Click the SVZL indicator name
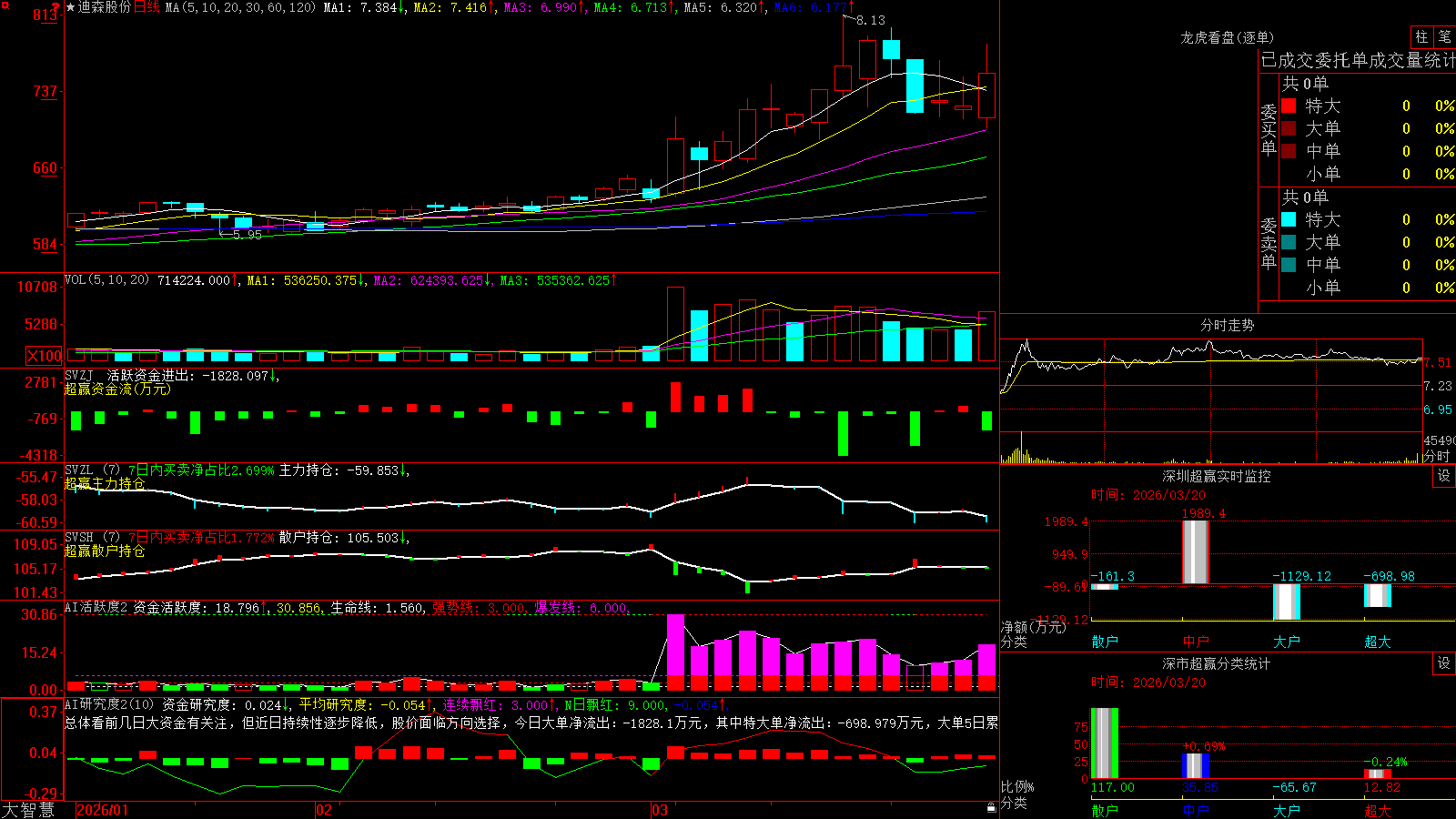Viewport: 1456px width, 819px height. click(79, 470)
